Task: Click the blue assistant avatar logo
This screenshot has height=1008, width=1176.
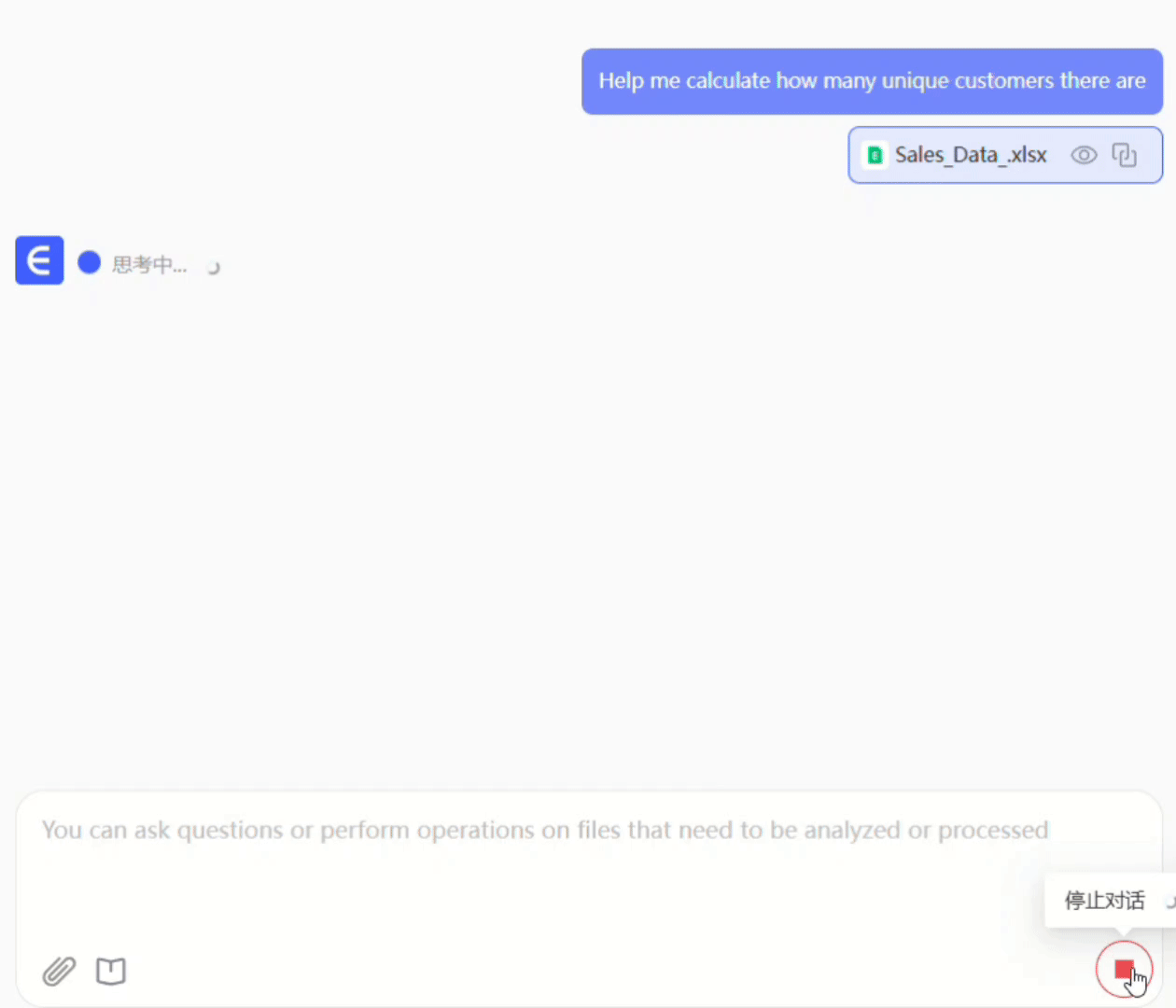Action: tap(39, 260)
